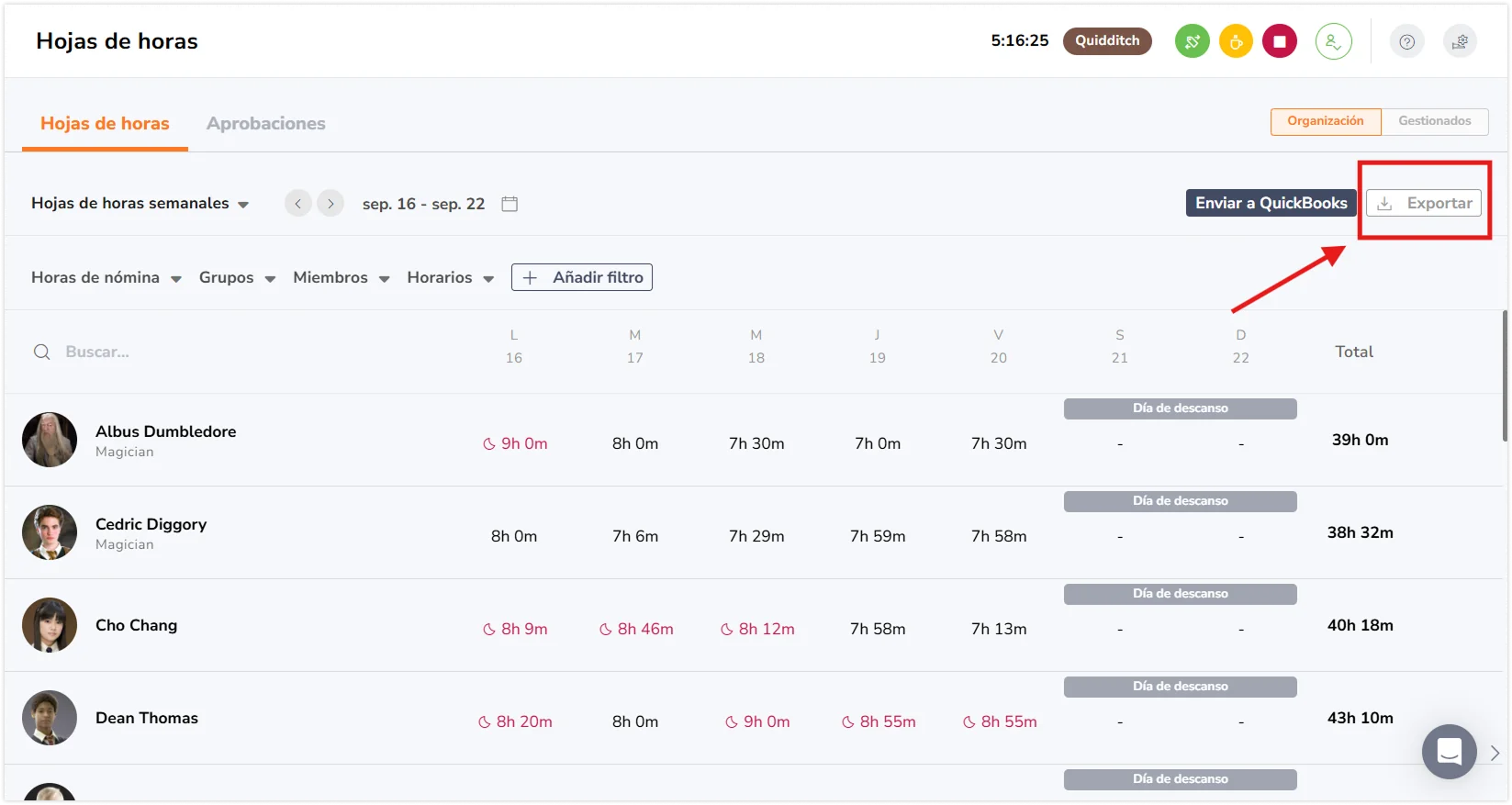Click the Exportar button
This screenshot has height=805, width=1512.
point(1423,203)
